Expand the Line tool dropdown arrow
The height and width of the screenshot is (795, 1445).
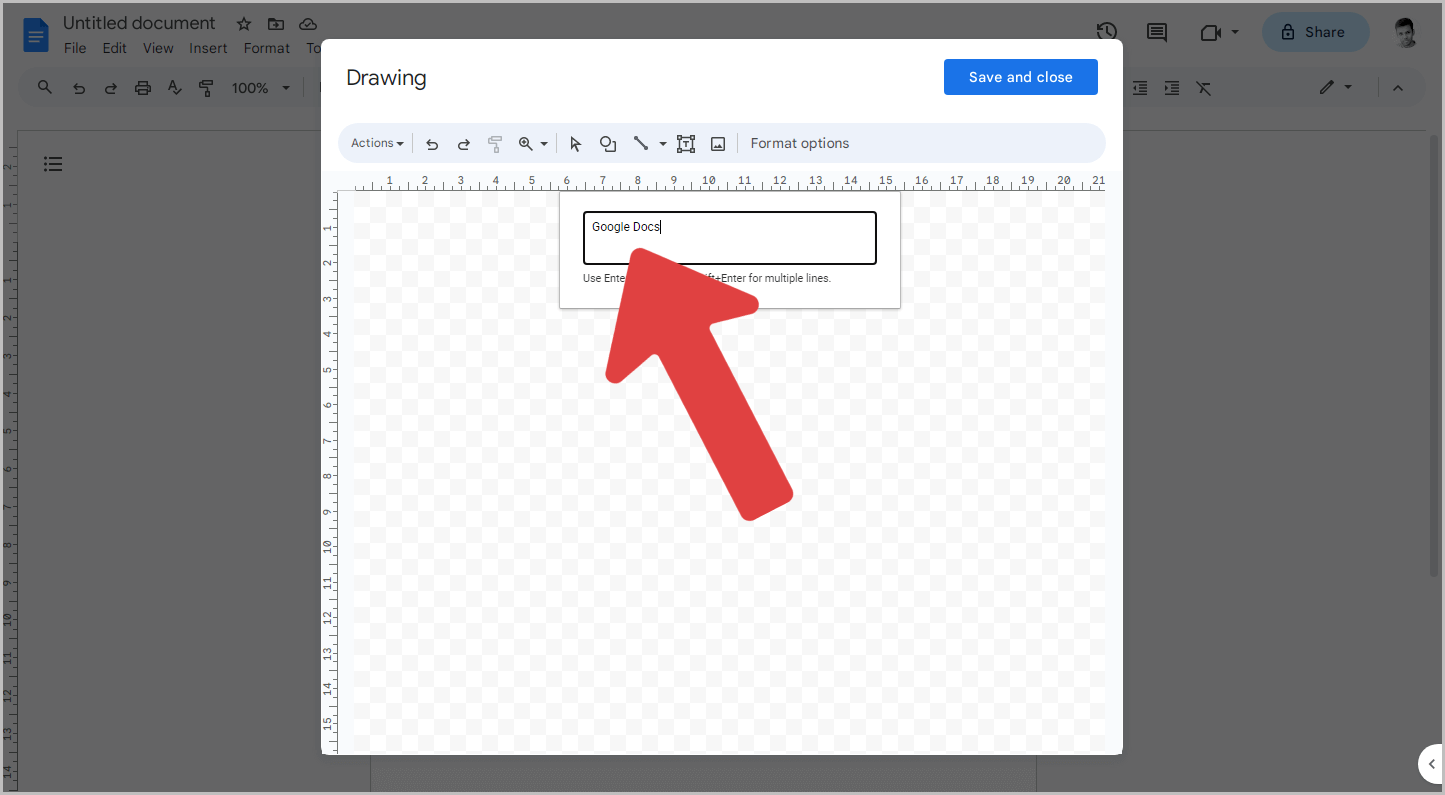(x=662, y=144)
